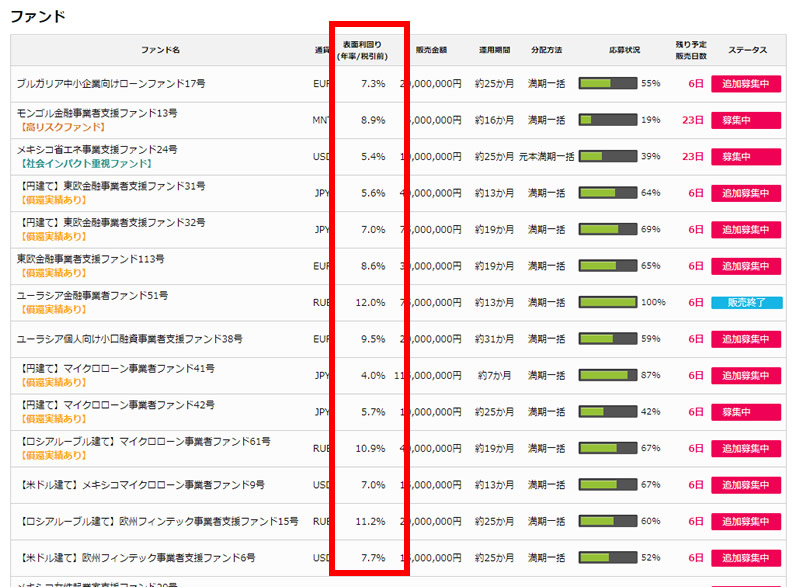Click the ファンド名 column header
800x587 pixels.
click(160, 50)
